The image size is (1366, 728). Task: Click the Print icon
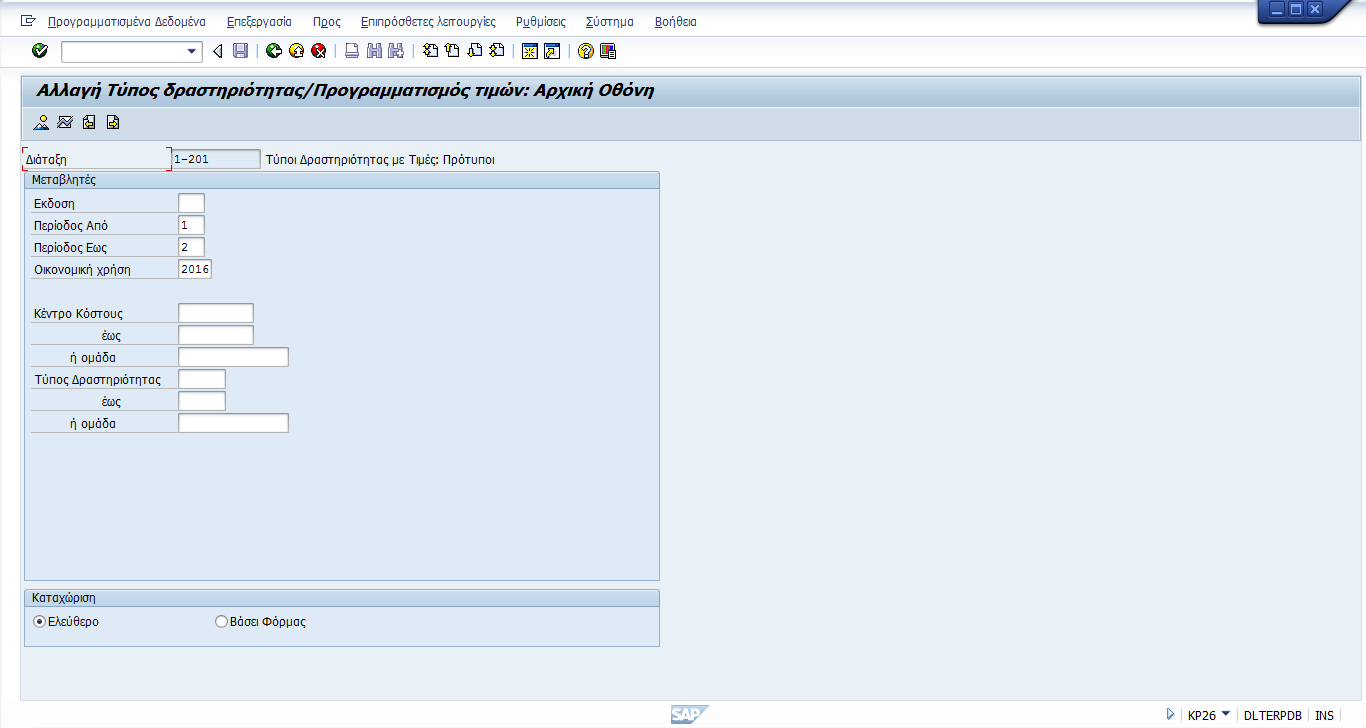click(352, 51)
